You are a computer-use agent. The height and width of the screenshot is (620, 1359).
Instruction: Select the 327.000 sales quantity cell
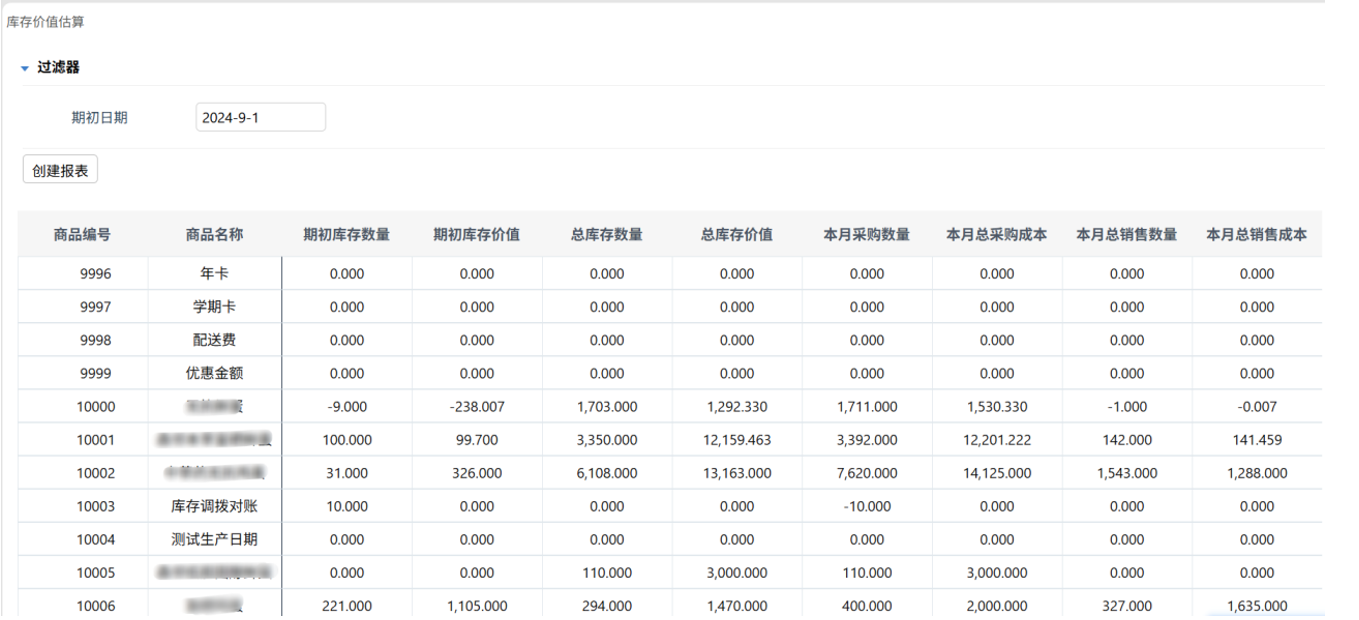point(1127,605)
